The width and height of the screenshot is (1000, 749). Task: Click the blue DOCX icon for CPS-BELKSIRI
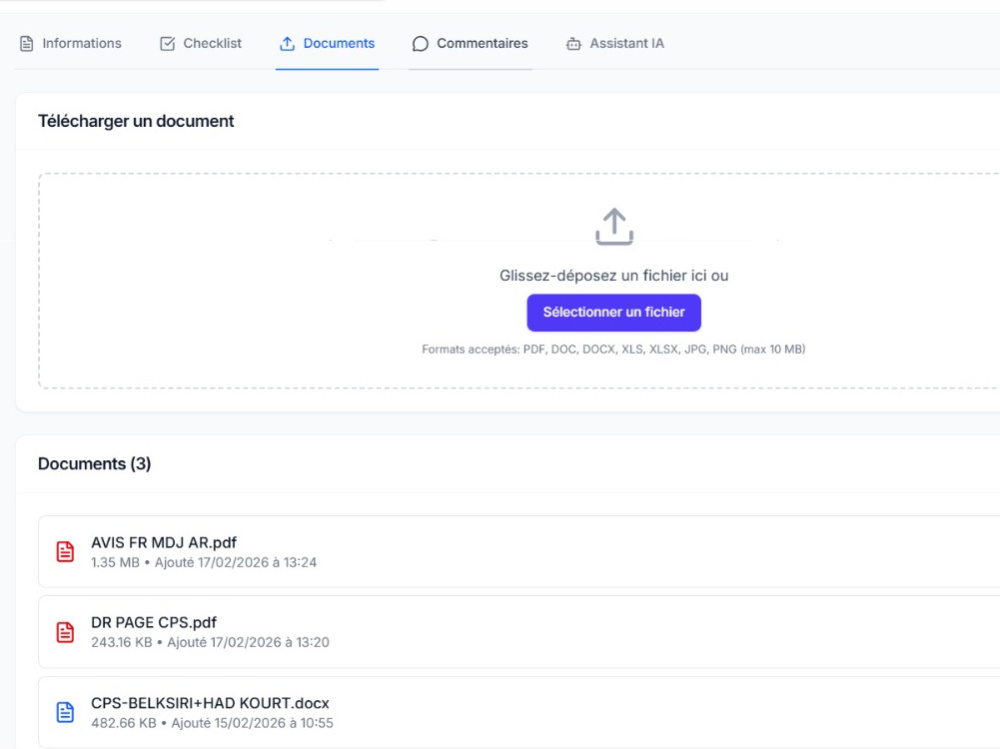(65, 712)
